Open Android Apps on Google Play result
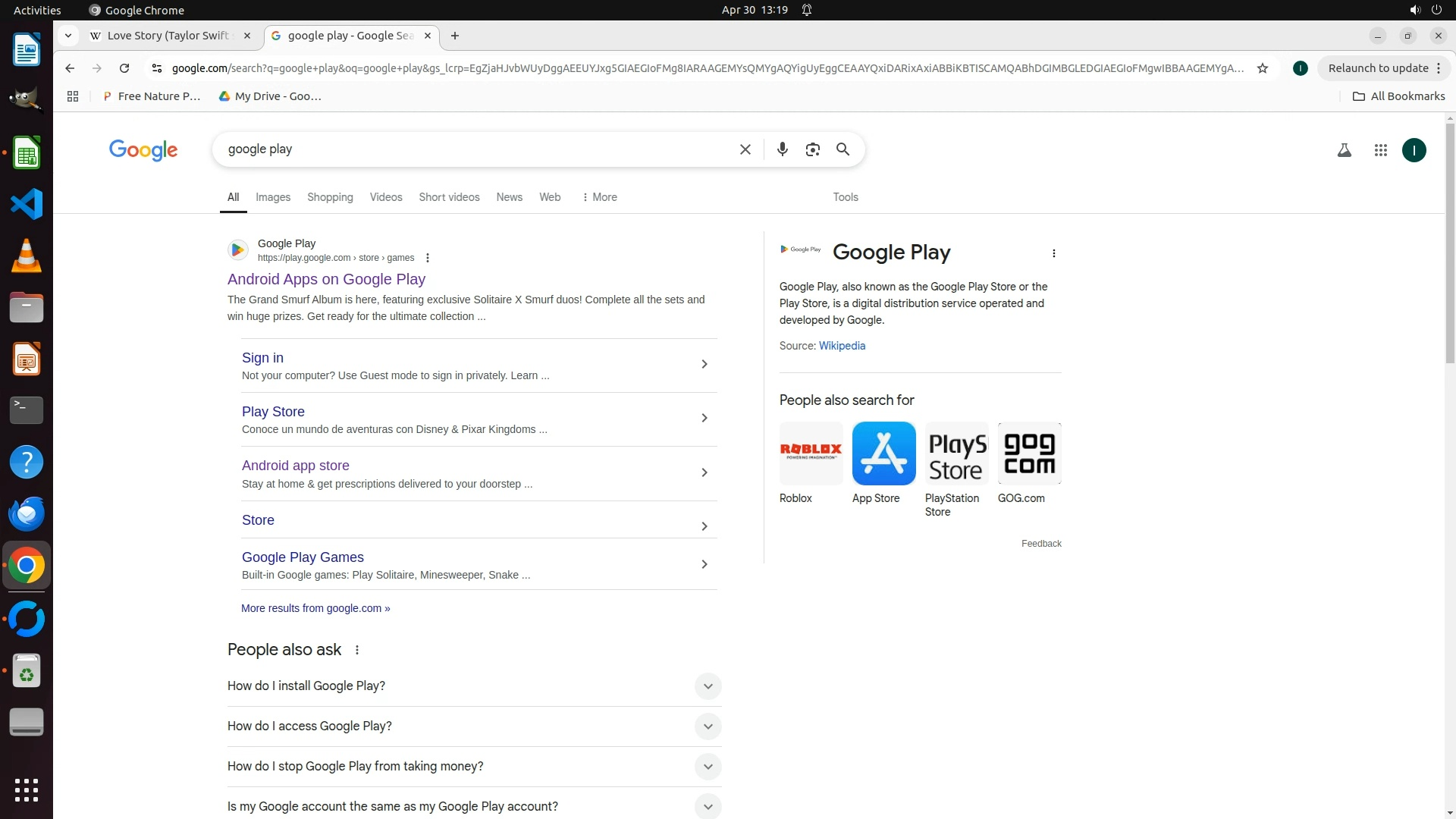1456x819 pixels. point(326,279)
